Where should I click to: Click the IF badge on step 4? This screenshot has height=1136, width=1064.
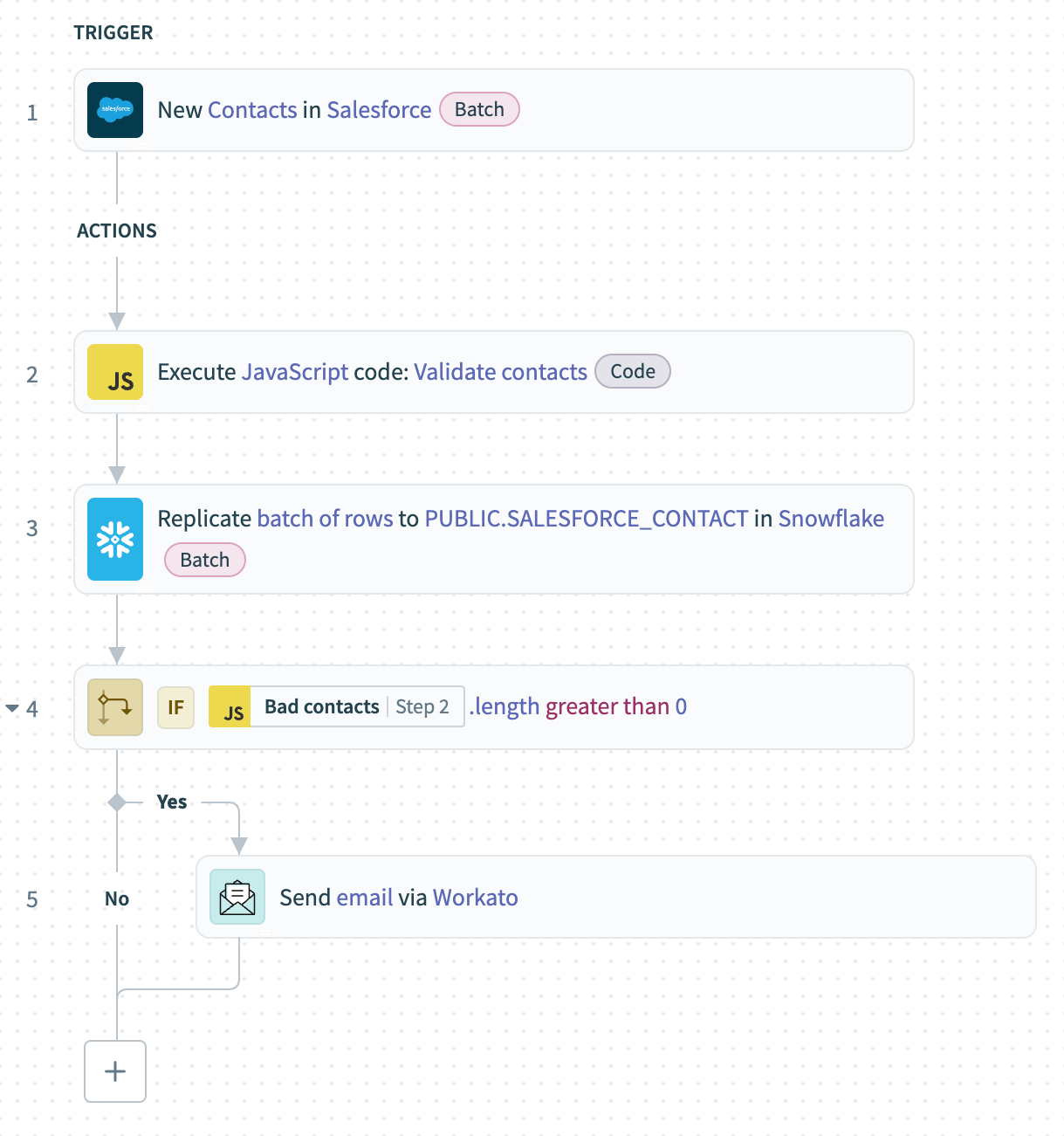pyautogui.click(x=175, y=707)
